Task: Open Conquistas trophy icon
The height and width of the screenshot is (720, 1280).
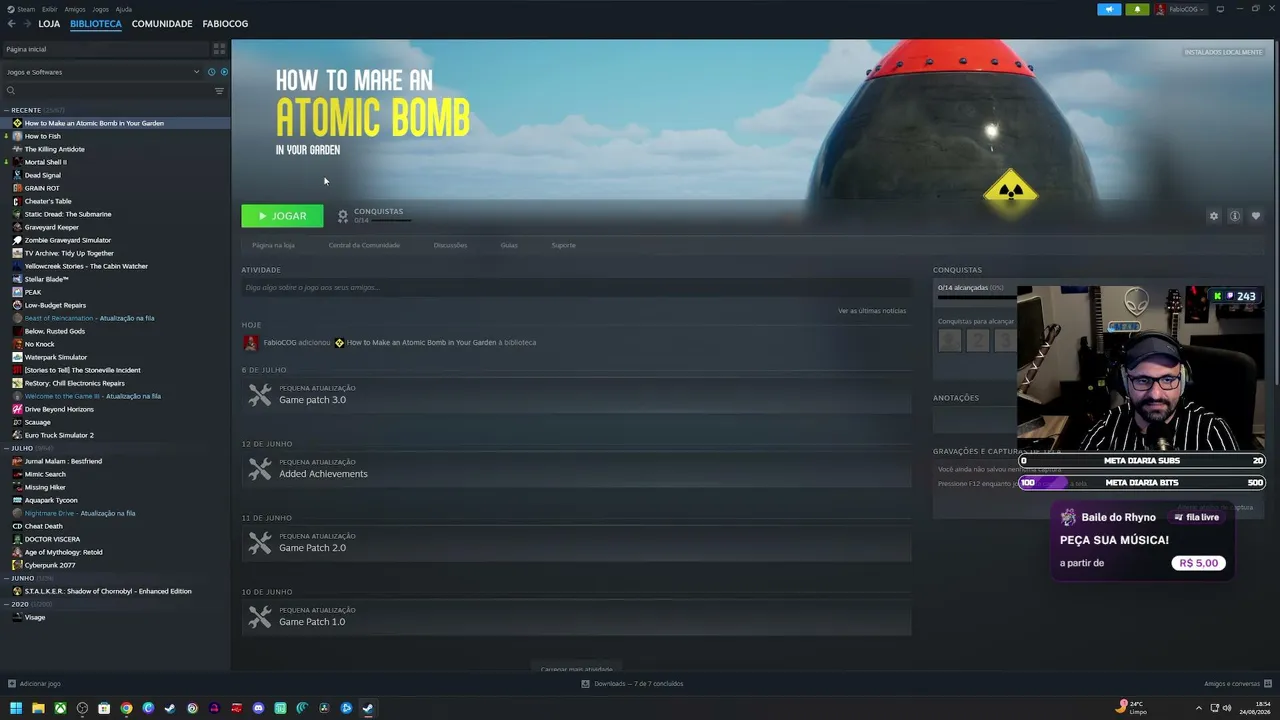Action: (343, 216)
